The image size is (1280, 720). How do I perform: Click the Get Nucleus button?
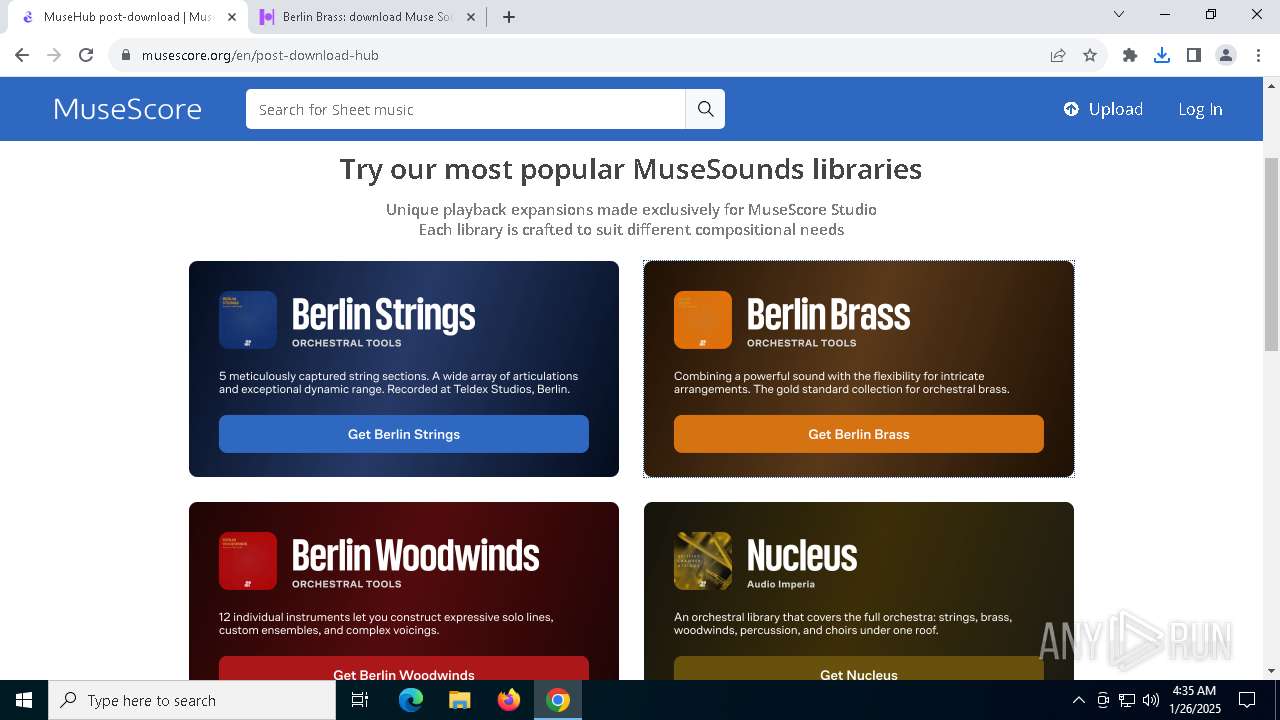[859, 669]
